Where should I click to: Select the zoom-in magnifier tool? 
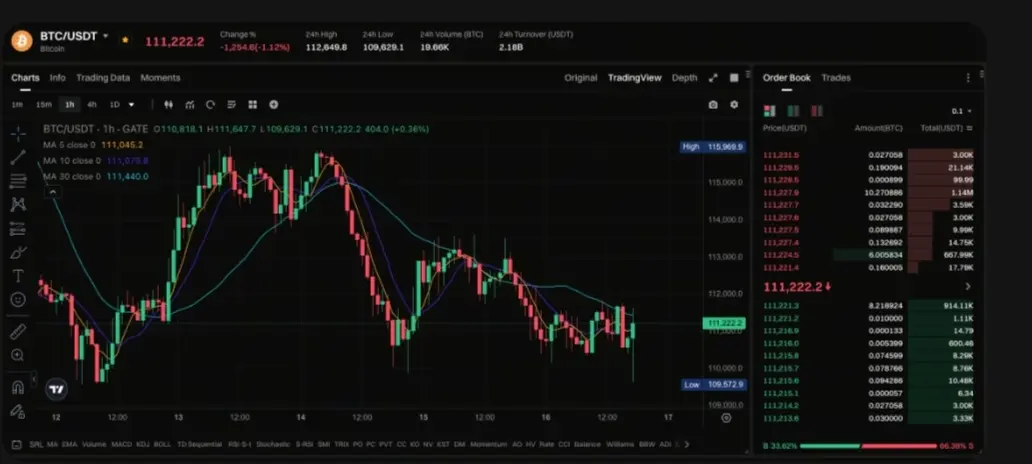pos(18,355)
